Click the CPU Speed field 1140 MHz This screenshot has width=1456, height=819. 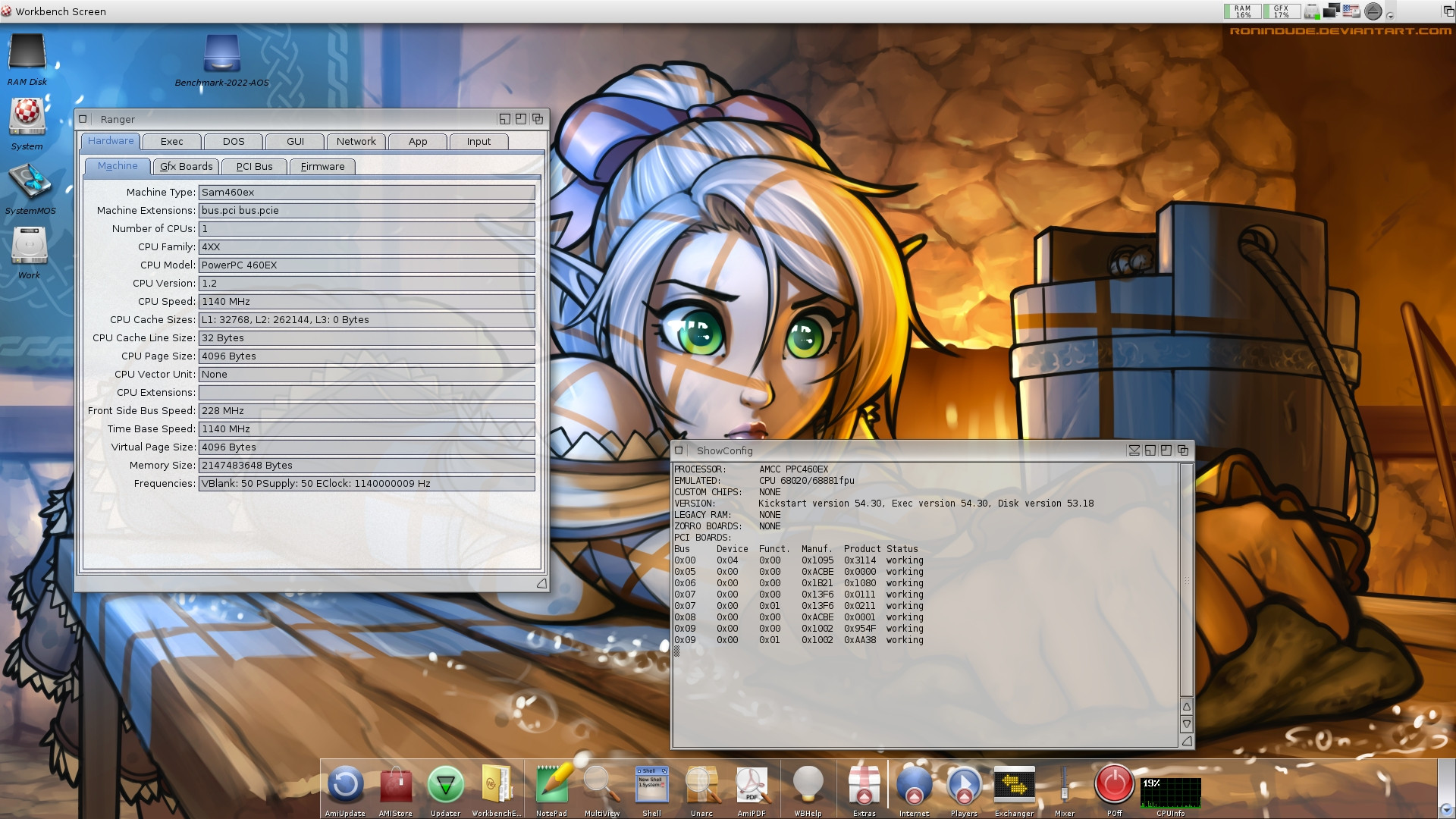tap(367, 302)
